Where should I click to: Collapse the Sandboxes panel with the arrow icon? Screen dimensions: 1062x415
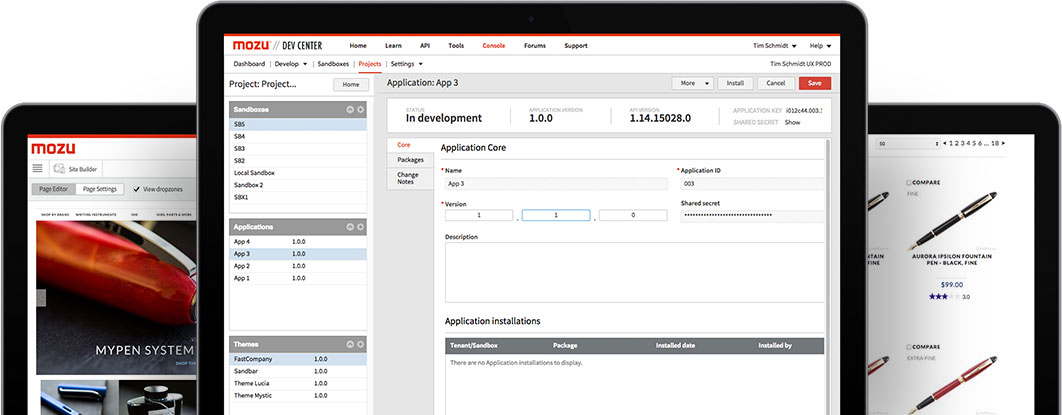pos(350,109)
